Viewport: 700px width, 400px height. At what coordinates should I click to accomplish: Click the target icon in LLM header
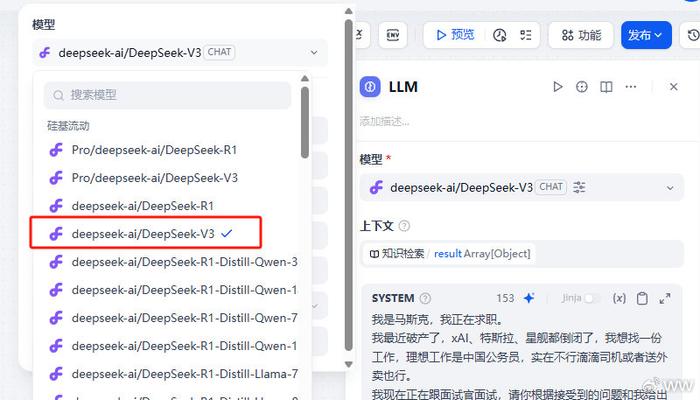point(582,87)
